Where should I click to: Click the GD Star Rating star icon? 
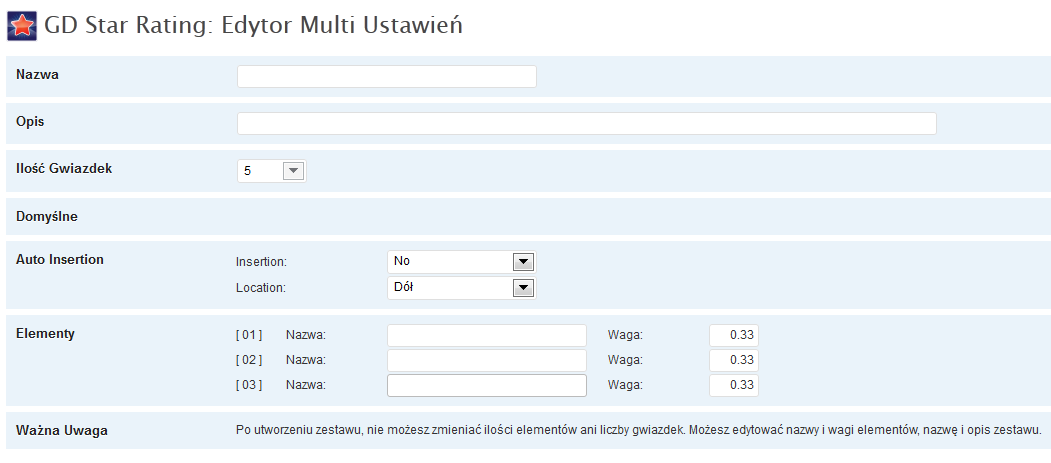(x=21, y=27)
